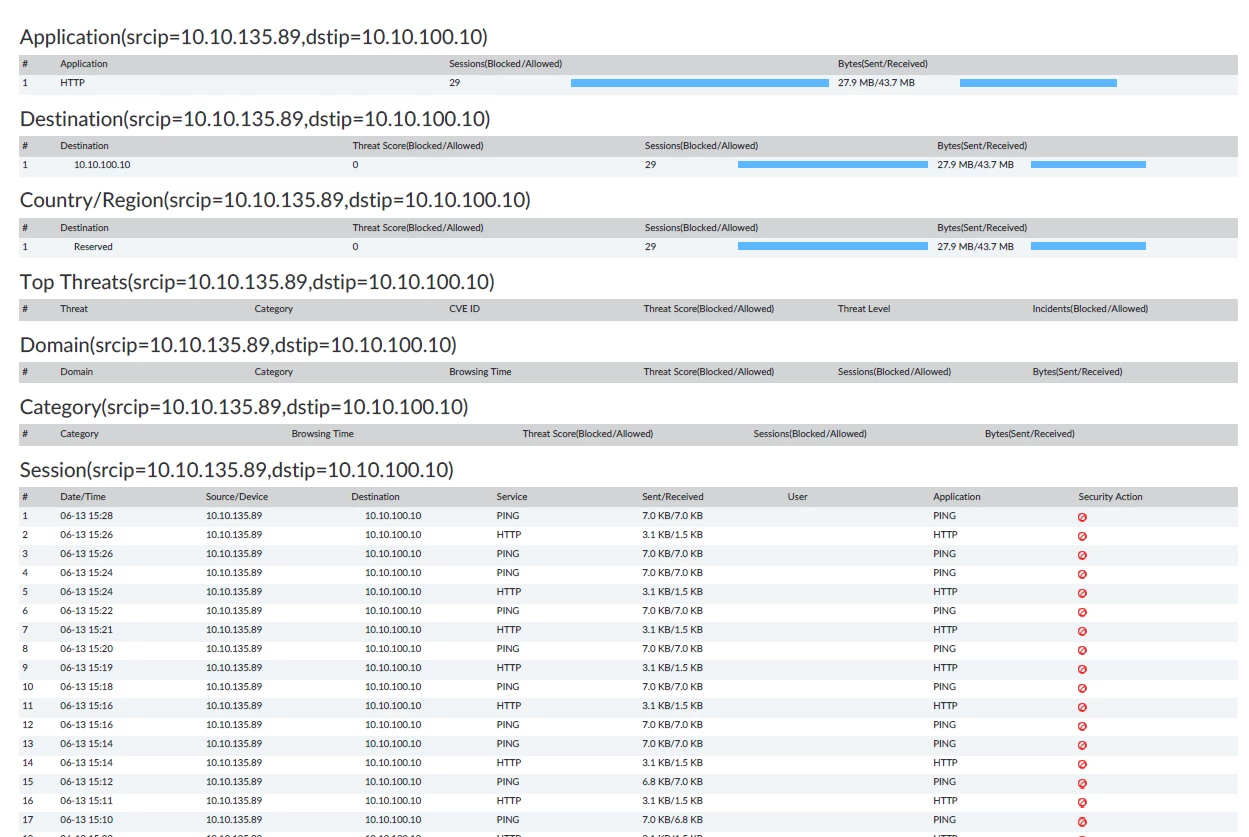Viewport: 1249px width, 837px height.
Task: Click the Sessions bar in the Country/Region table
Action: click(x=833, y=246)
